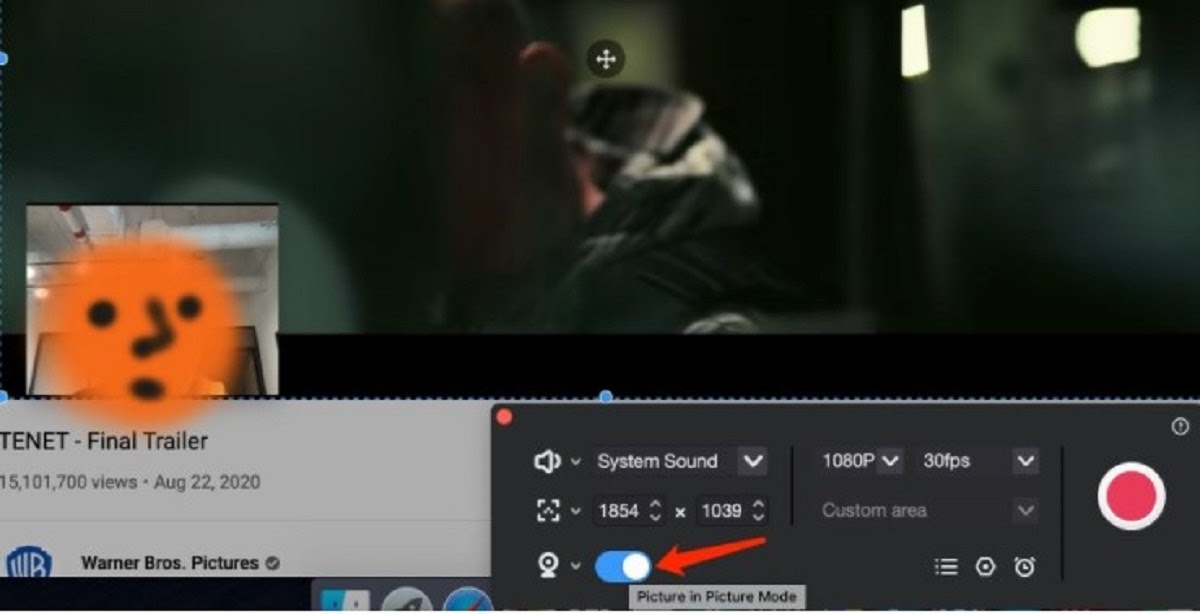Click the 15,101,700 views text

tap(68, 482)
